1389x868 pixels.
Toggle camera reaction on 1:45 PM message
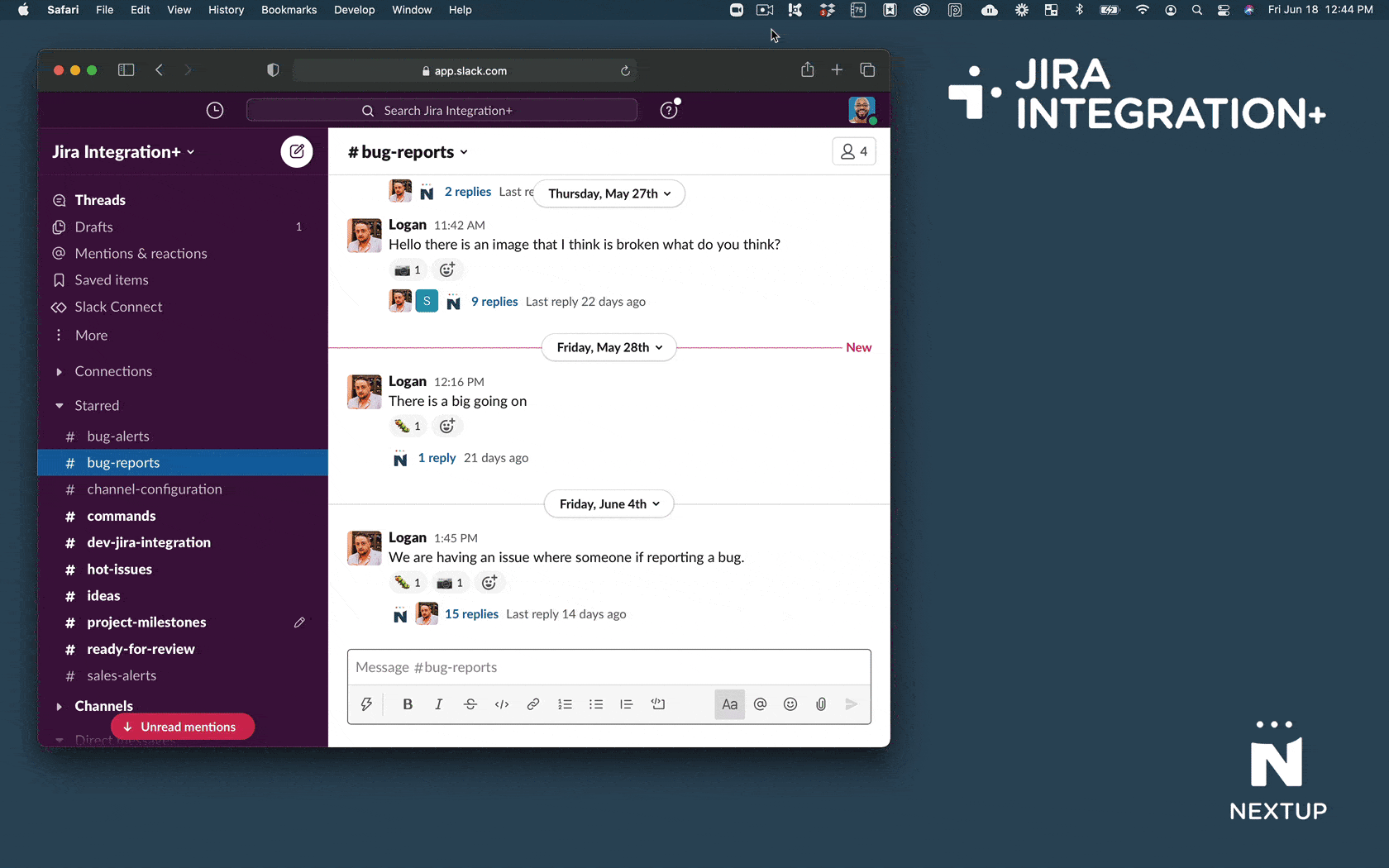451,583
